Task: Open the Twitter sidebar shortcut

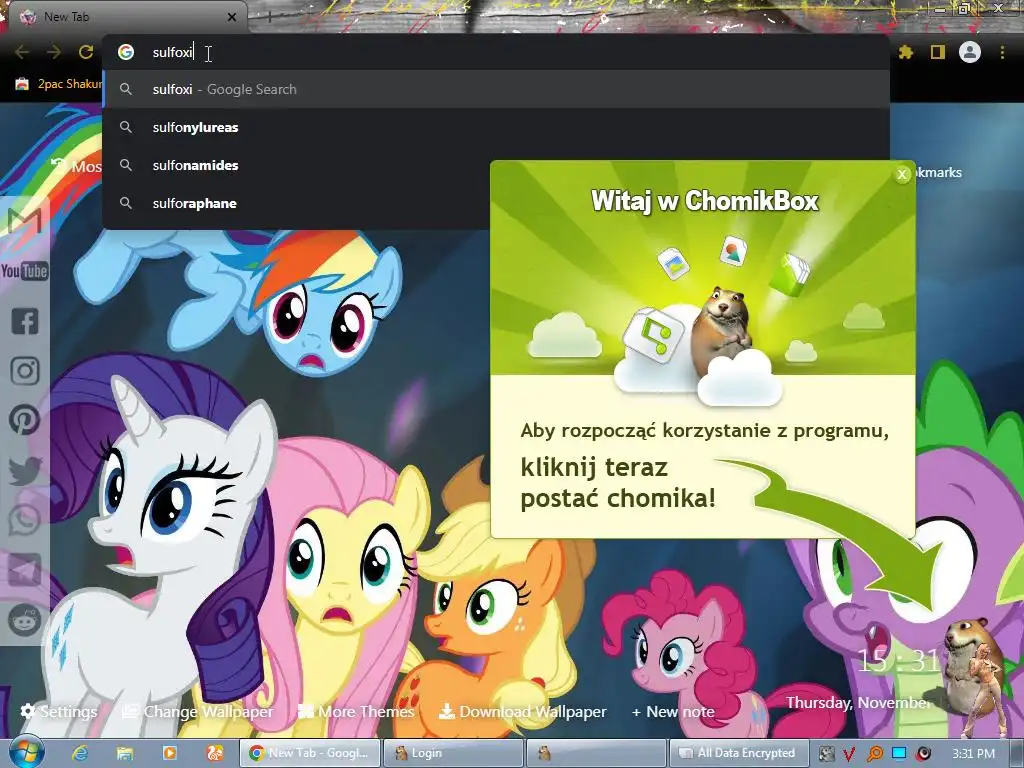Action: tap(25, 471)
